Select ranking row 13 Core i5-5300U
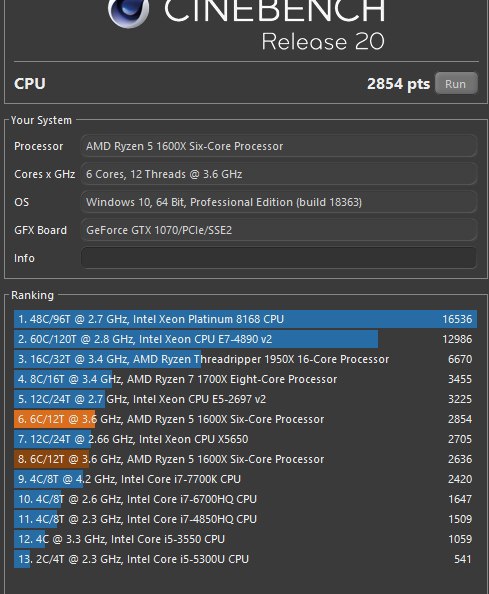The height and width of the screenshot is (594, 489). pyautogui.click(x=245, y=559)
